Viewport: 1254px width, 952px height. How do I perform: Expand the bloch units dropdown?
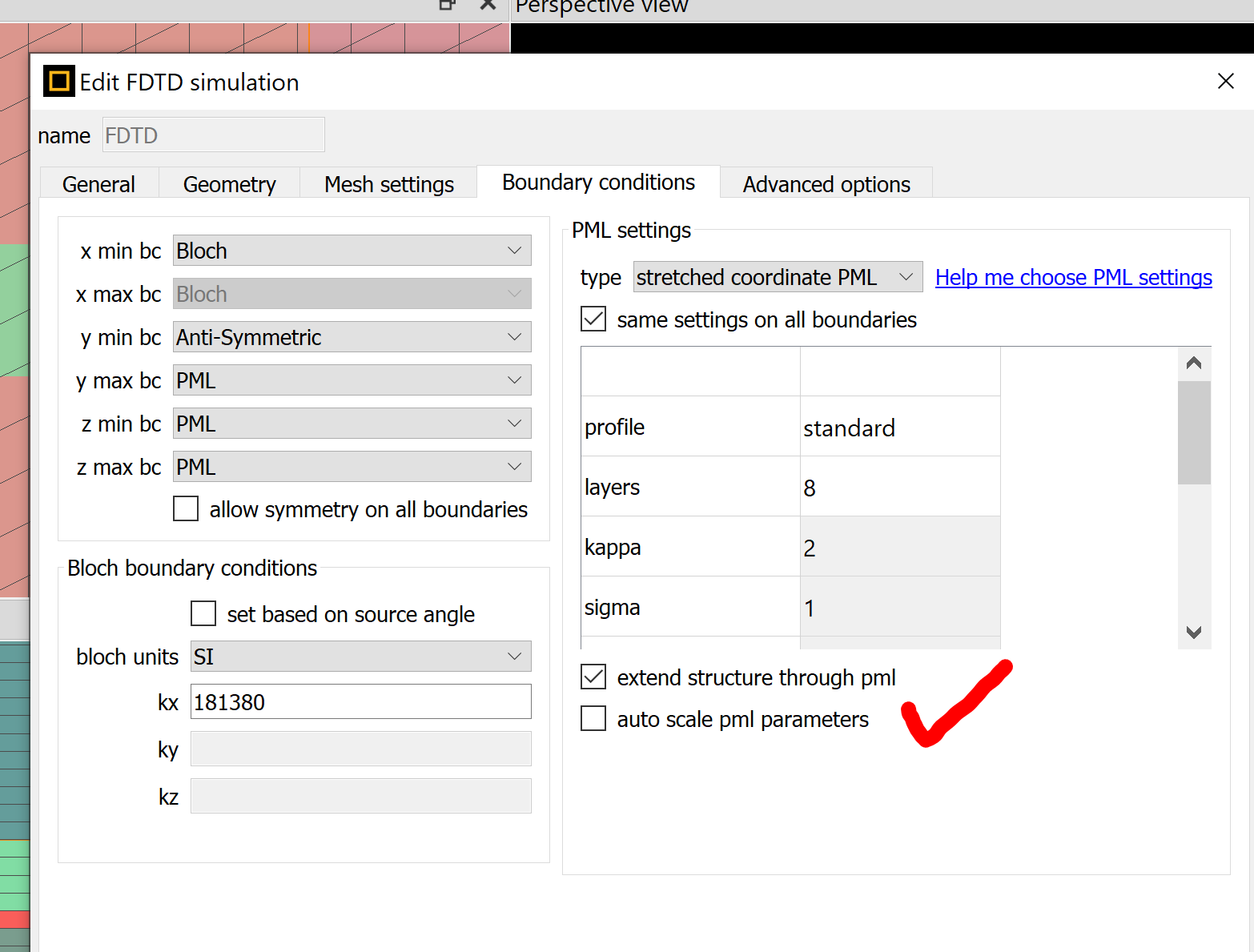click(x=360, y=657)
